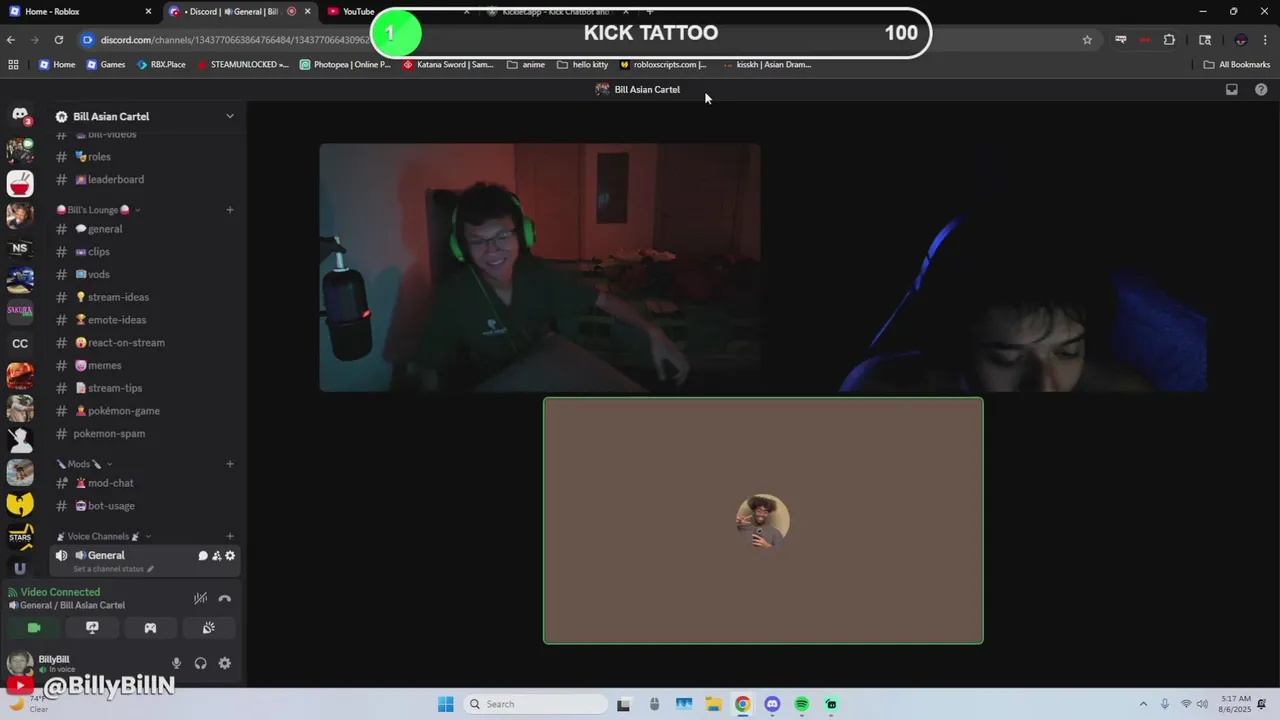Open the NS server icon

click(x=20, y=248)
